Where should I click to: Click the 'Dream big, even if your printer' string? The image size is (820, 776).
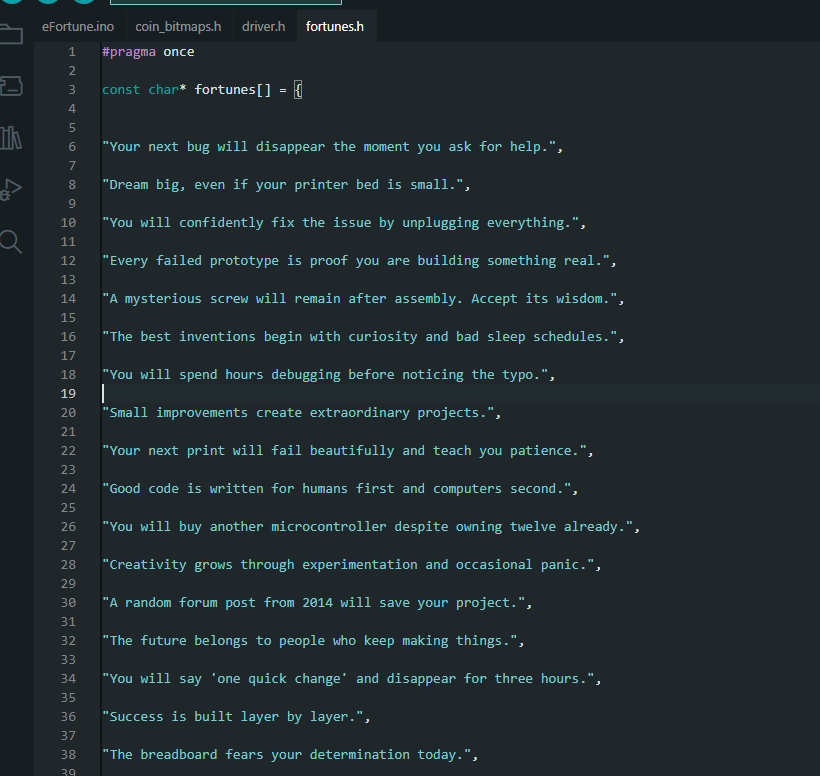[286, 185]
